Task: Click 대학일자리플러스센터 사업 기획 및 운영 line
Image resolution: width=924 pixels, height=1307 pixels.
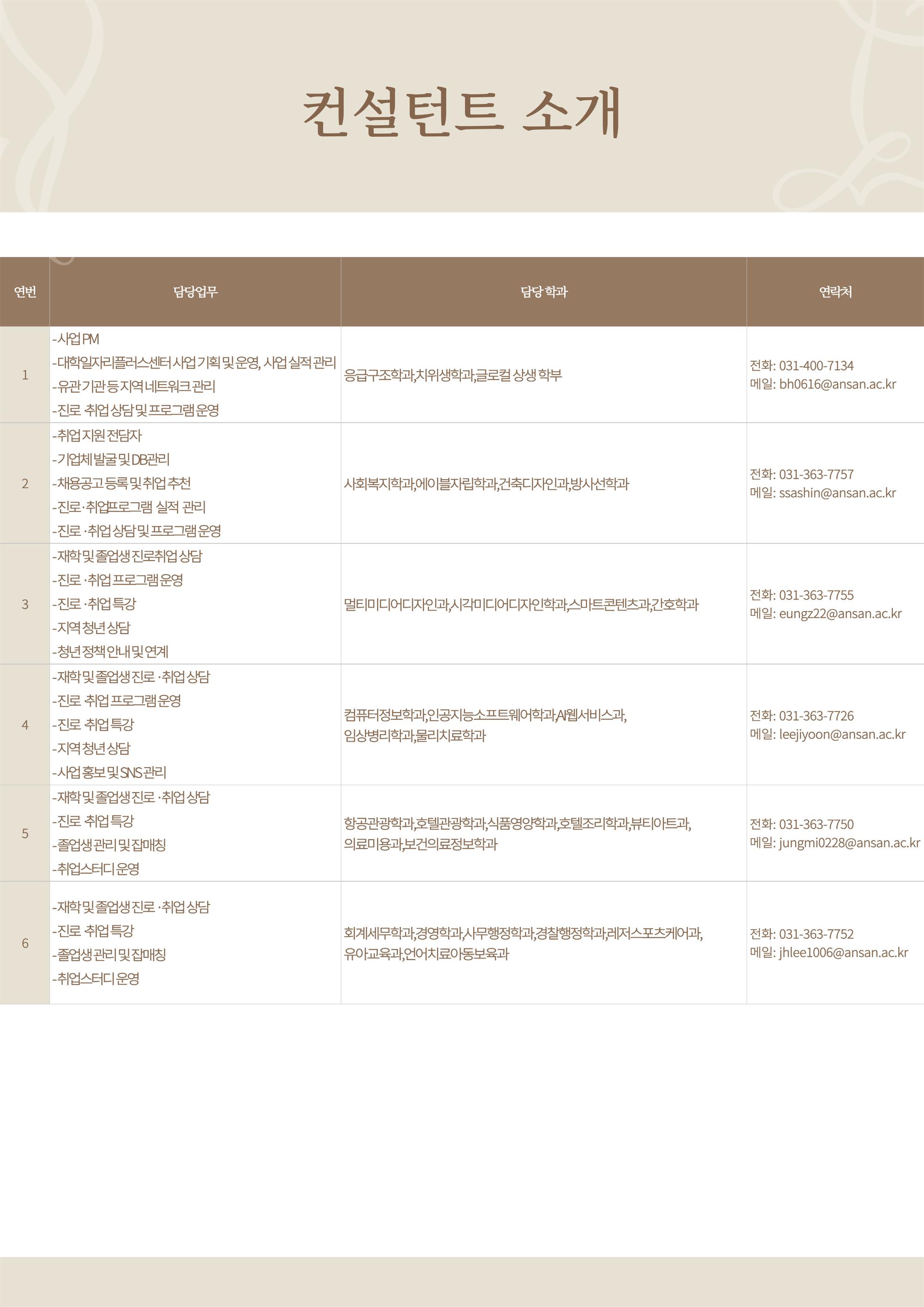Action: [x=194, y=363]
